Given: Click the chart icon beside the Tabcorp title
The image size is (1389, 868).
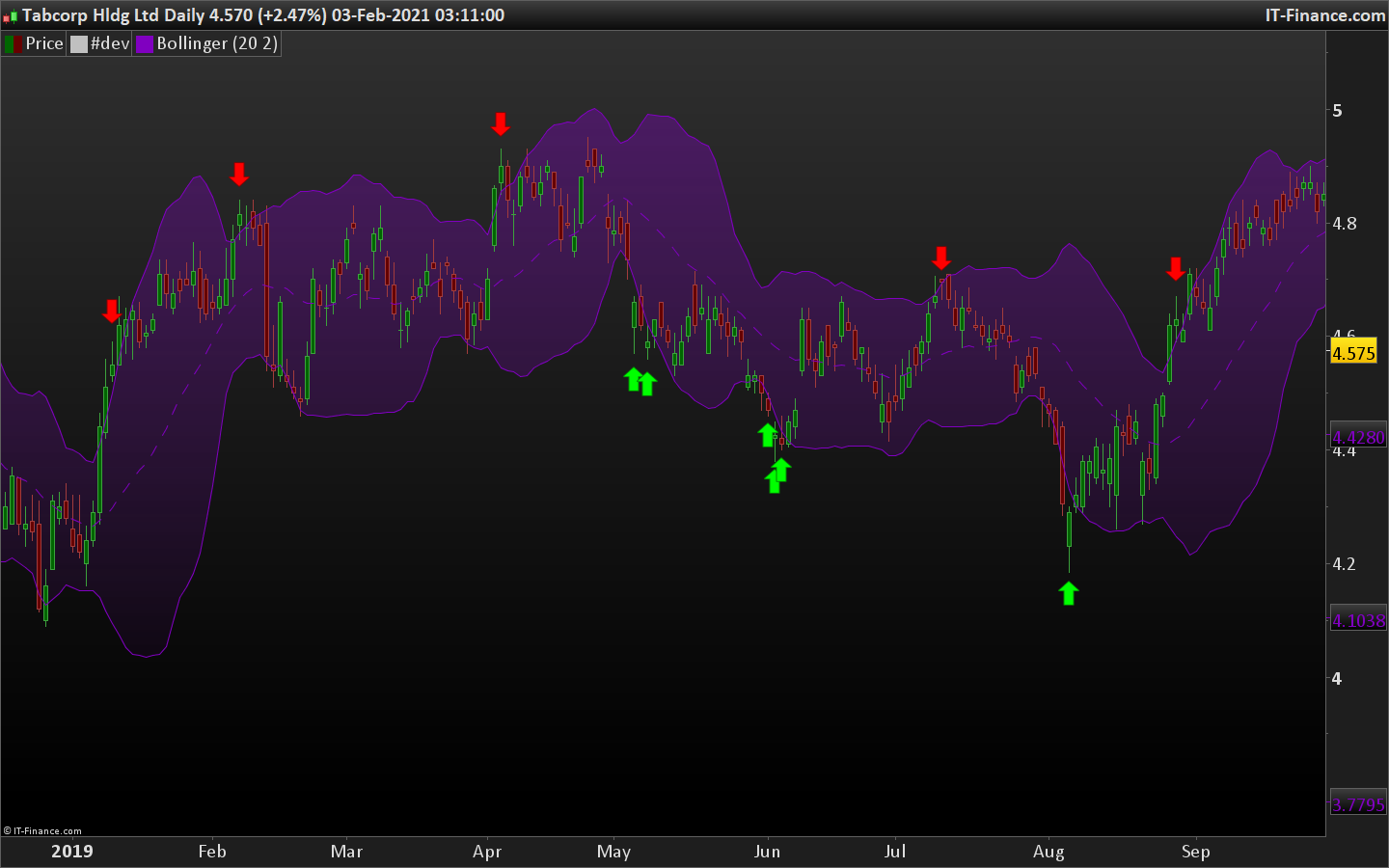Looking at the screenshot, I should pos(11,15).
